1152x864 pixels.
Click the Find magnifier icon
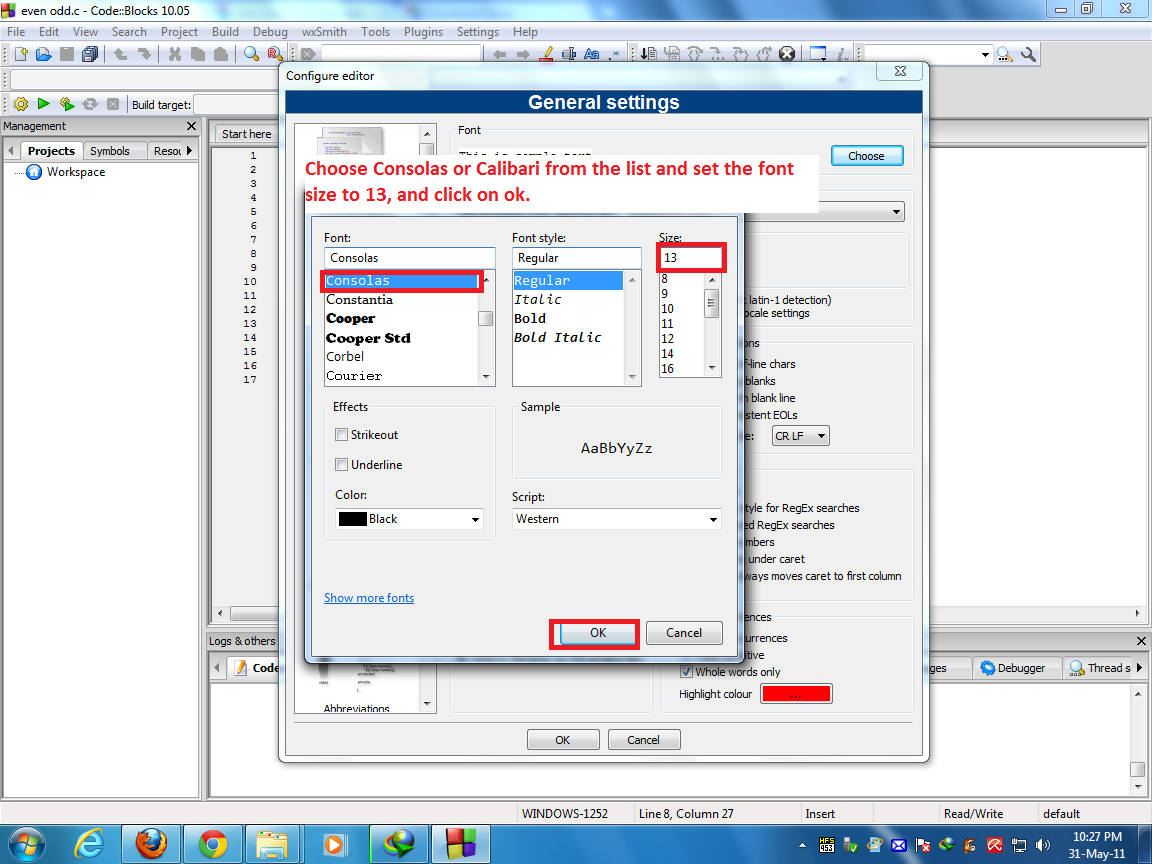point(251,54)
